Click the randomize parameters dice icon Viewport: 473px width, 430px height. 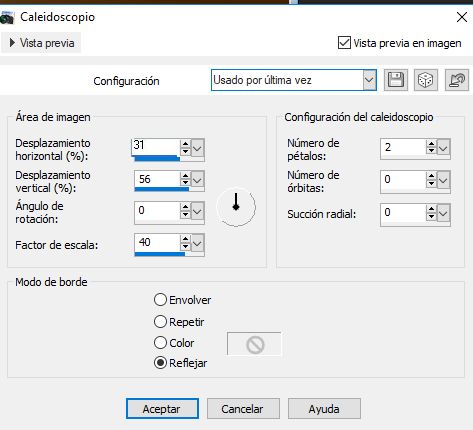[425, 80]
